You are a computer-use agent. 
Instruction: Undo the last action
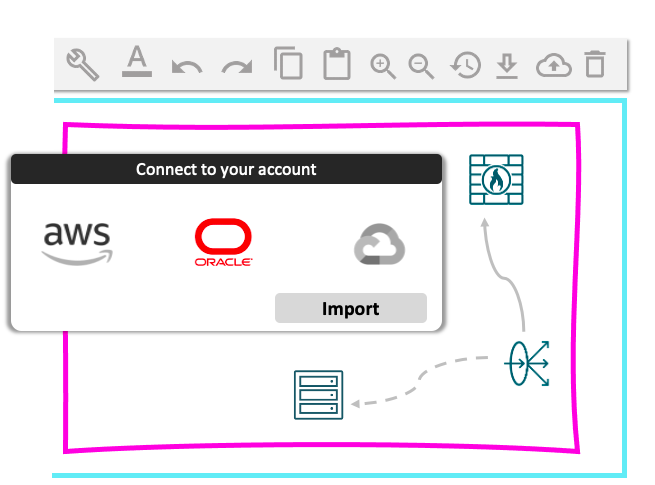(x=187, y=66)
